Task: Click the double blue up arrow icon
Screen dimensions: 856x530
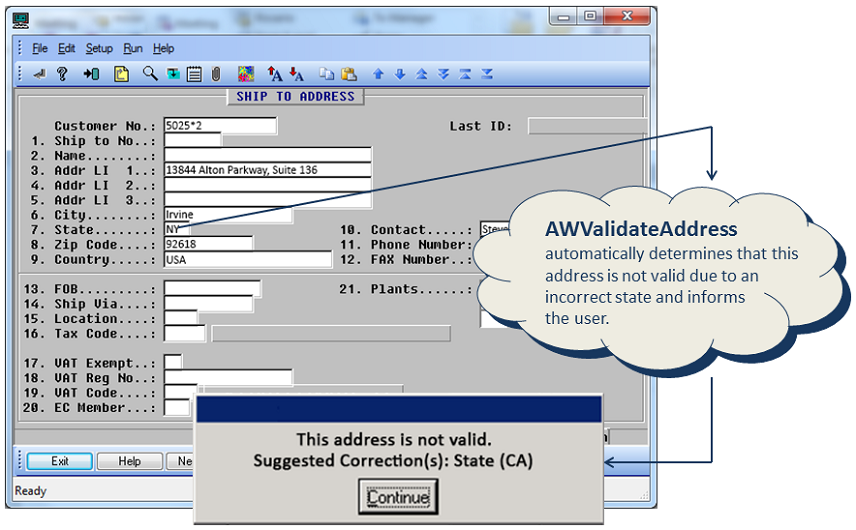Action: (421, 74)
